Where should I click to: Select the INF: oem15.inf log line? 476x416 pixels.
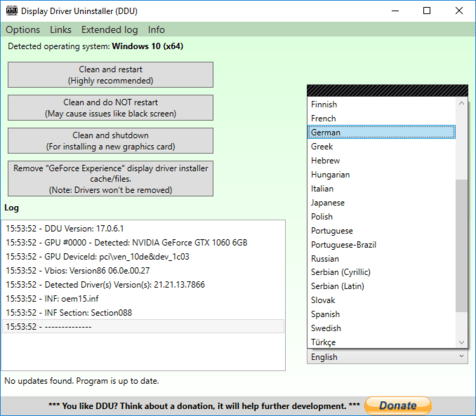[x=143, y=299]
